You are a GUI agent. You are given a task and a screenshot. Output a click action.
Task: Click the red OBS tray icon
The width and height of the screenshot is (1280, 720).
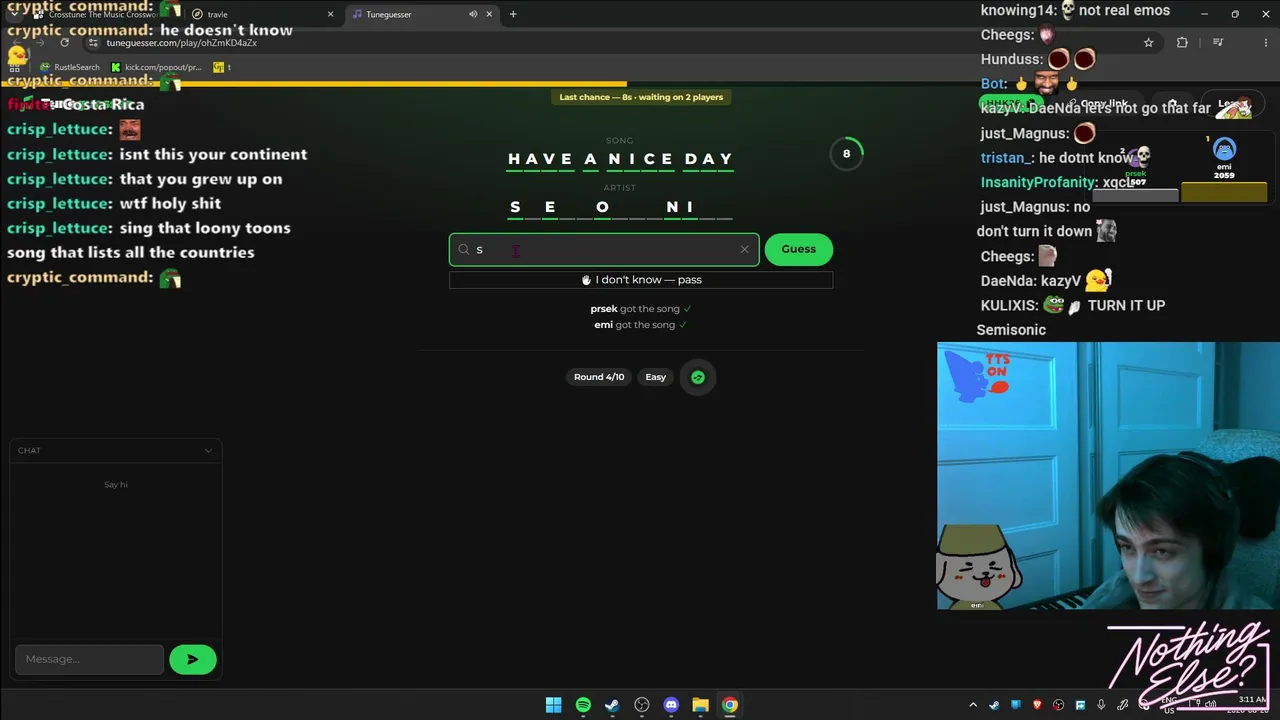pos(1058,705)
